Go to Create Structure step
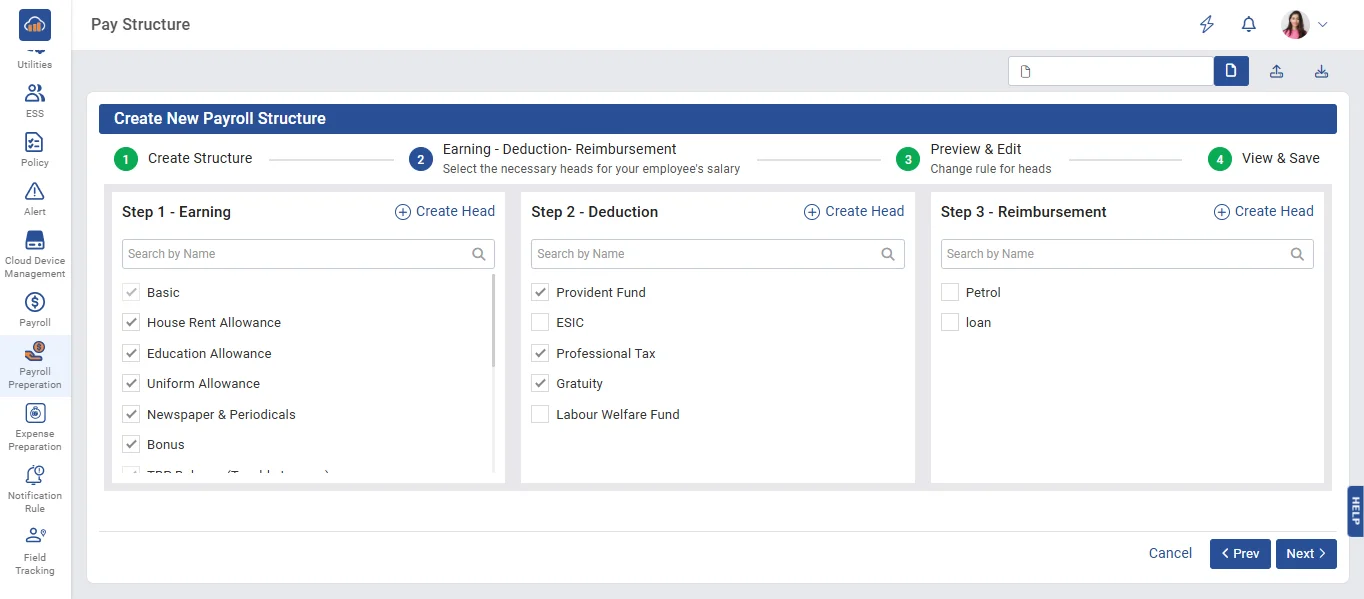 pos(126,159)
